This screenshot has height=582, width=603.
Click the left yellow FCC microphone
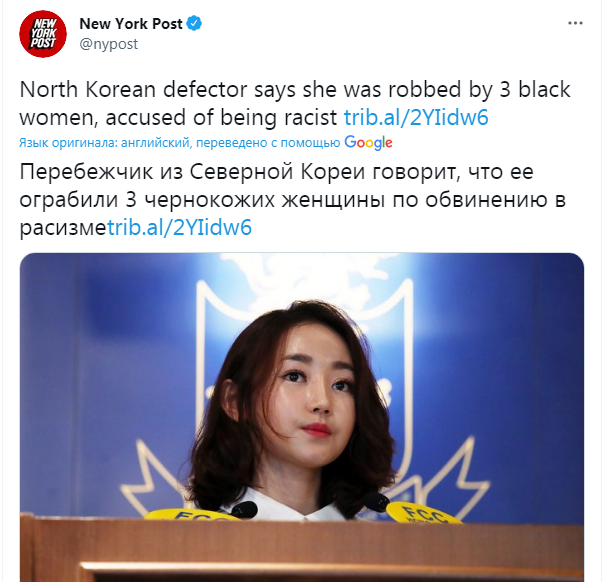tap(196, 513)
